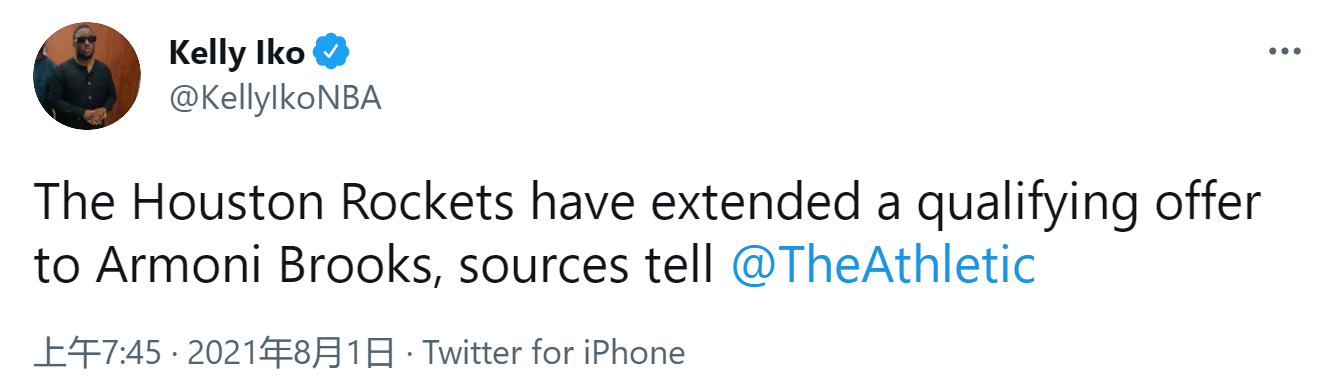
Task: Click the 上午7:45 timestamp
Action: (x=98, y=353)
